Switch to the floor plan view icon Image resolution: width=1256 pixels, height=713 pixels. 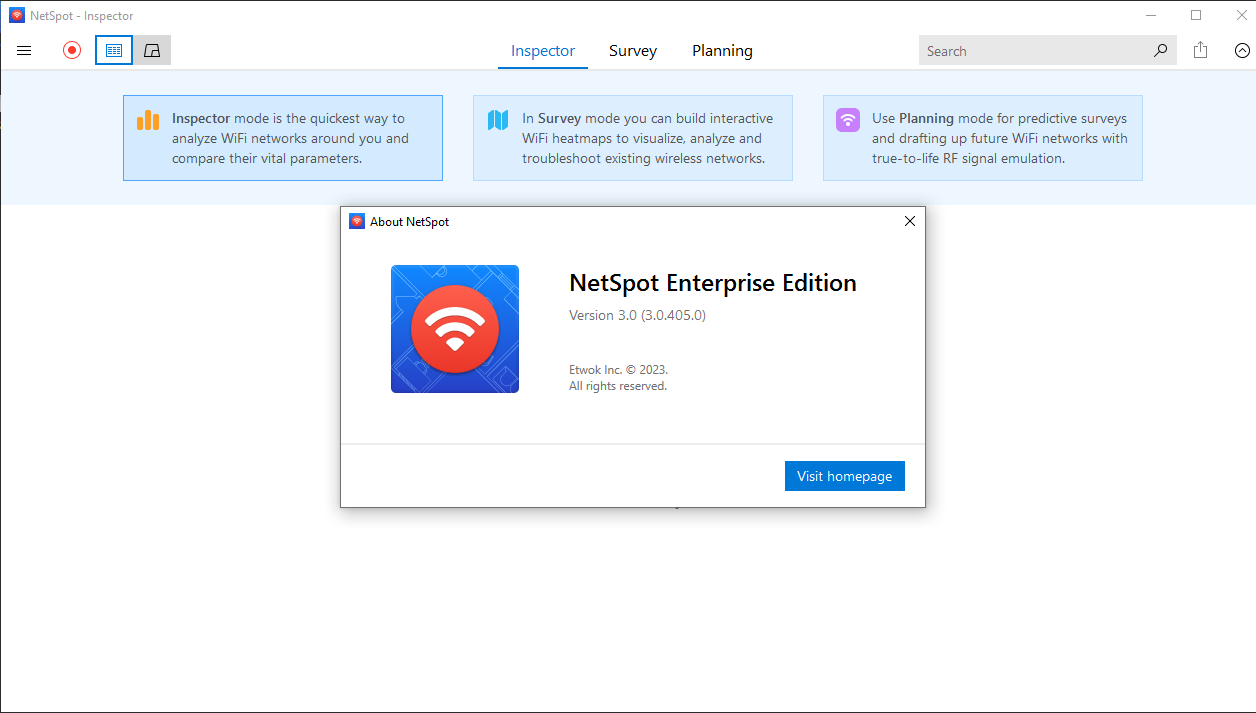point(152,50)
